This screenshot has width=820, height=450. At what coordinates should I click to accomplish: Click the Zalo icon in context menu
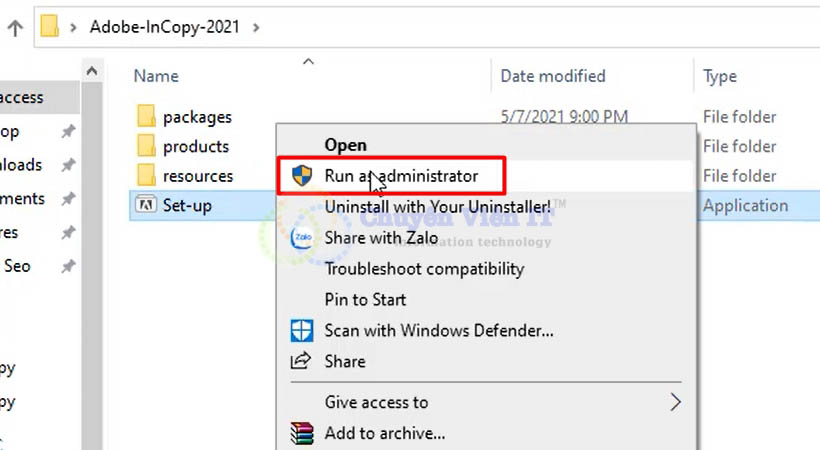coord(301,238)
